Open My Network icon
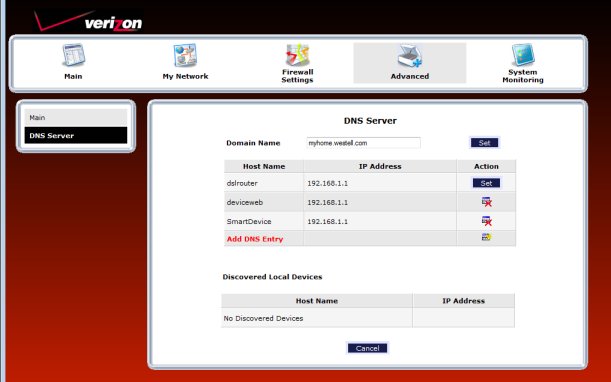The height and width of the screenshot is (382, 611). 185,55
